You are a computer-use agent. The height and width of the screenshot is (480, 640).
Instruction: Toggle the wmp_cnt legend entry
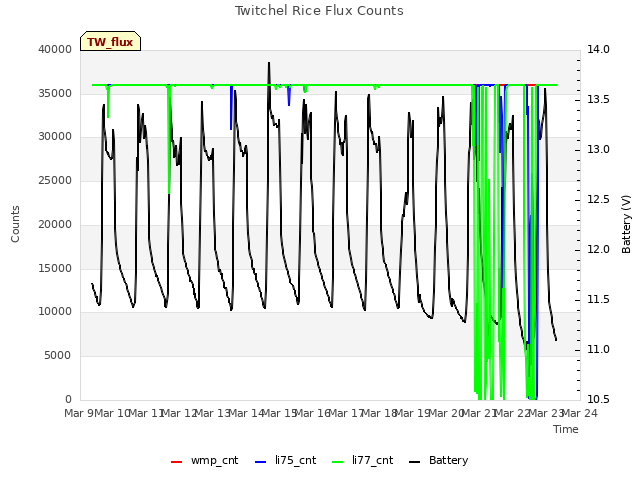(204, 460)
